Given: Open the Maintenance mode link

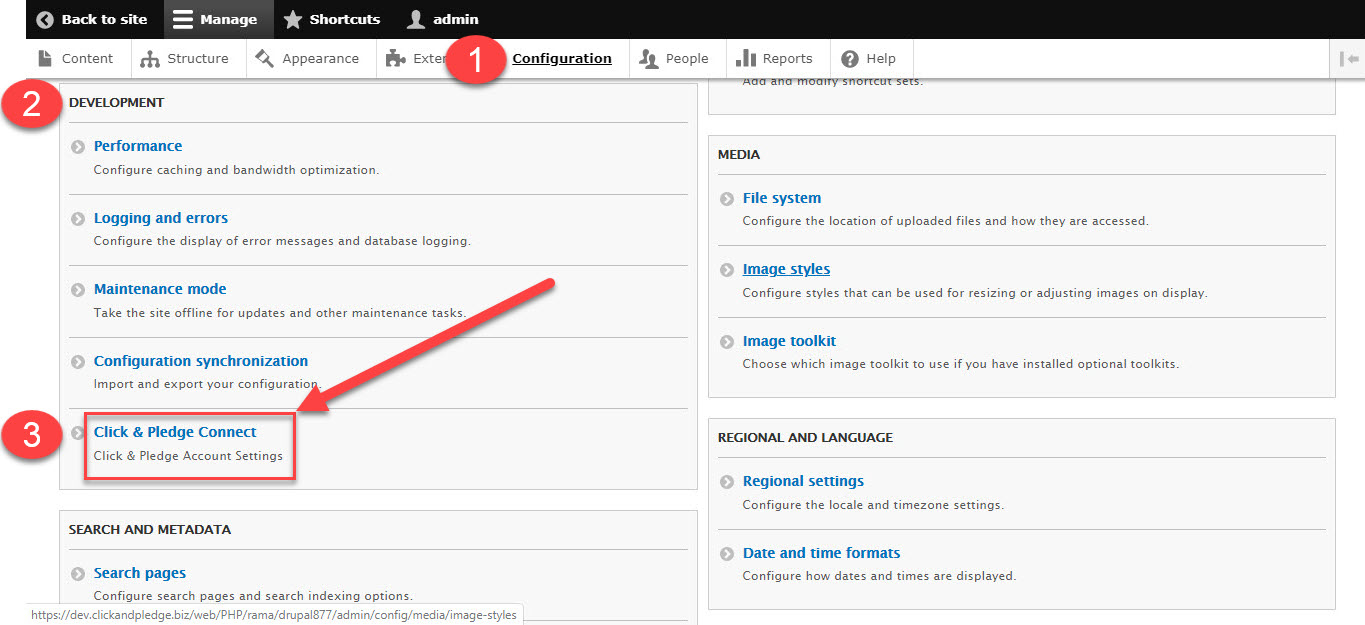Looking at the screenshot, I should click(160, 289).
